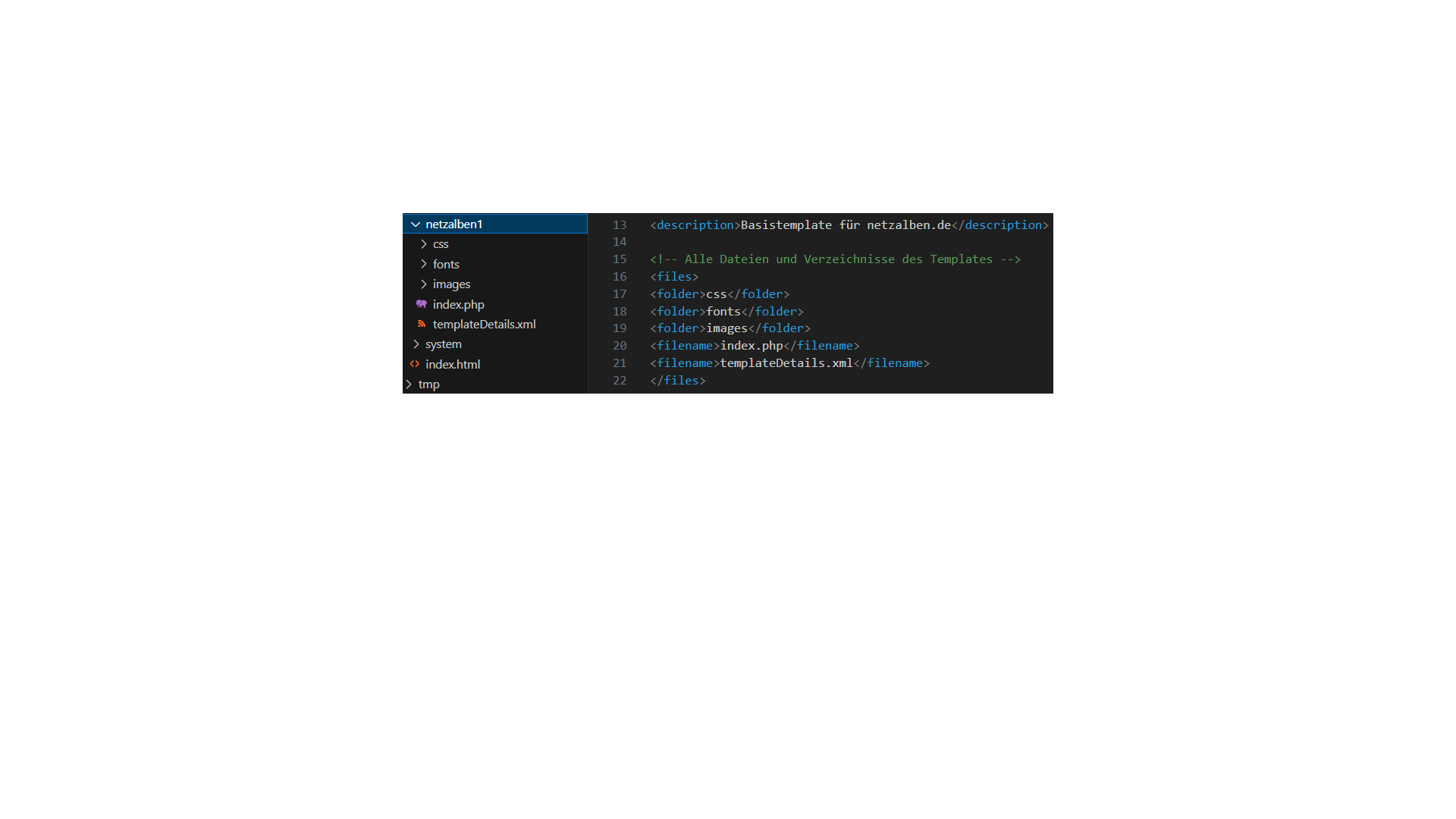This screenshot has height=819, width=1456.
Task: Click the HTML brackets icon beside index.html
Action: coord(415,364)
